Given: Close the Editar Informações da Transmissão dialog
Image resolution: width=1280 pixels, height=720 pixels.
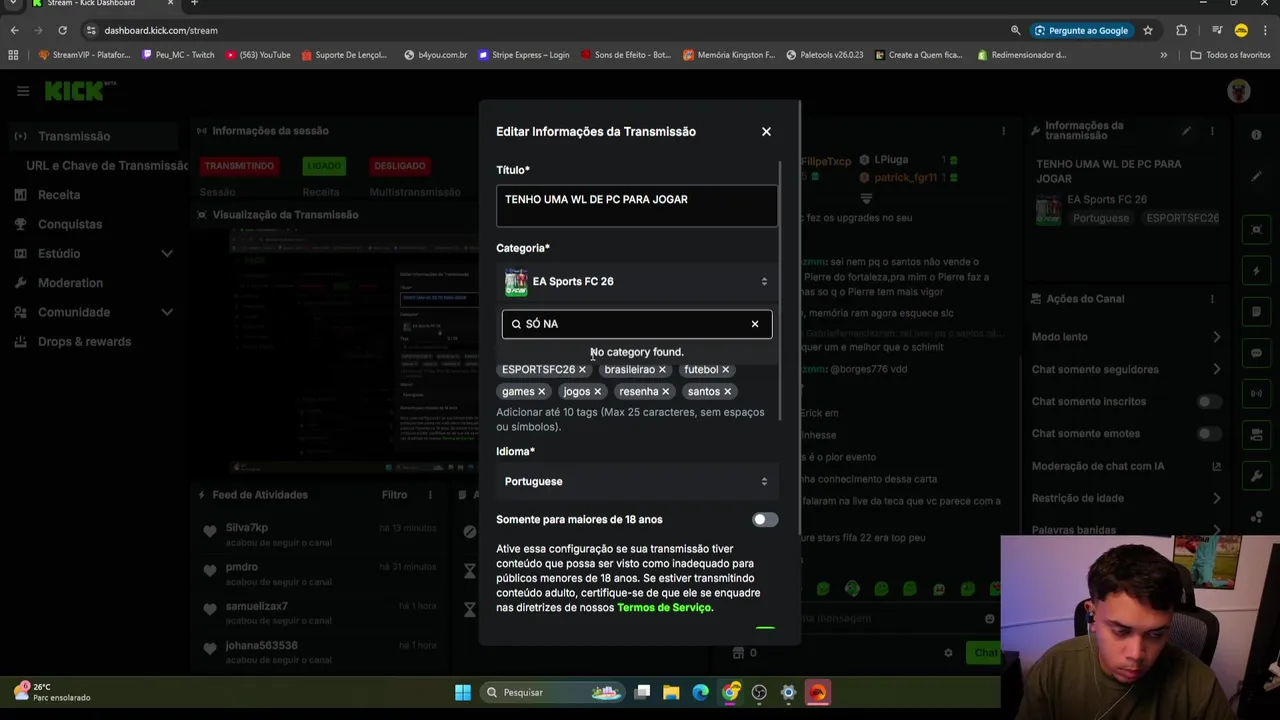Looking at the screenshot, I should [766, 131].
